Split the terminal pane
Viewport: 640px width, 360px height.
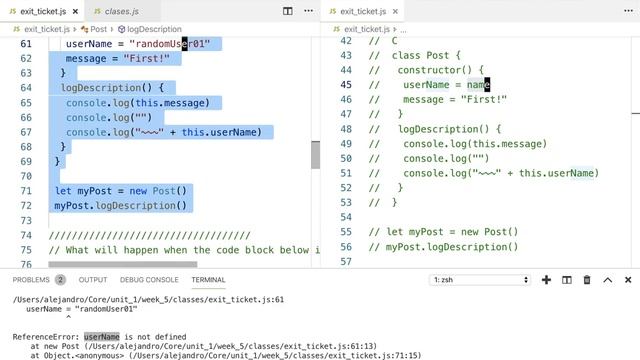click(x=567, y=280)
